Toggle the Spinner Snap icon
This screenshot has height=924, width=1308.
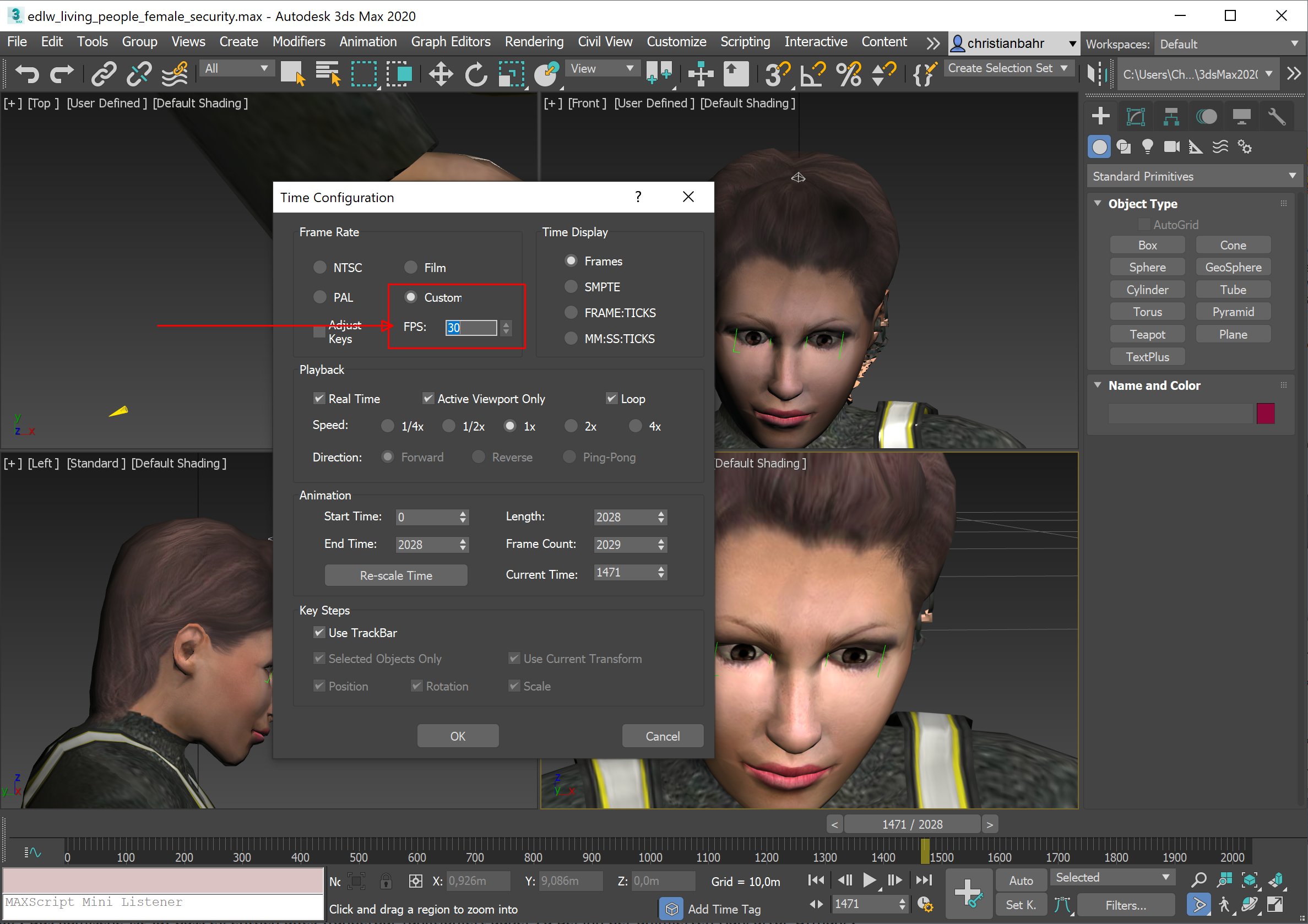pyautogui.click(x=884, y=75)
